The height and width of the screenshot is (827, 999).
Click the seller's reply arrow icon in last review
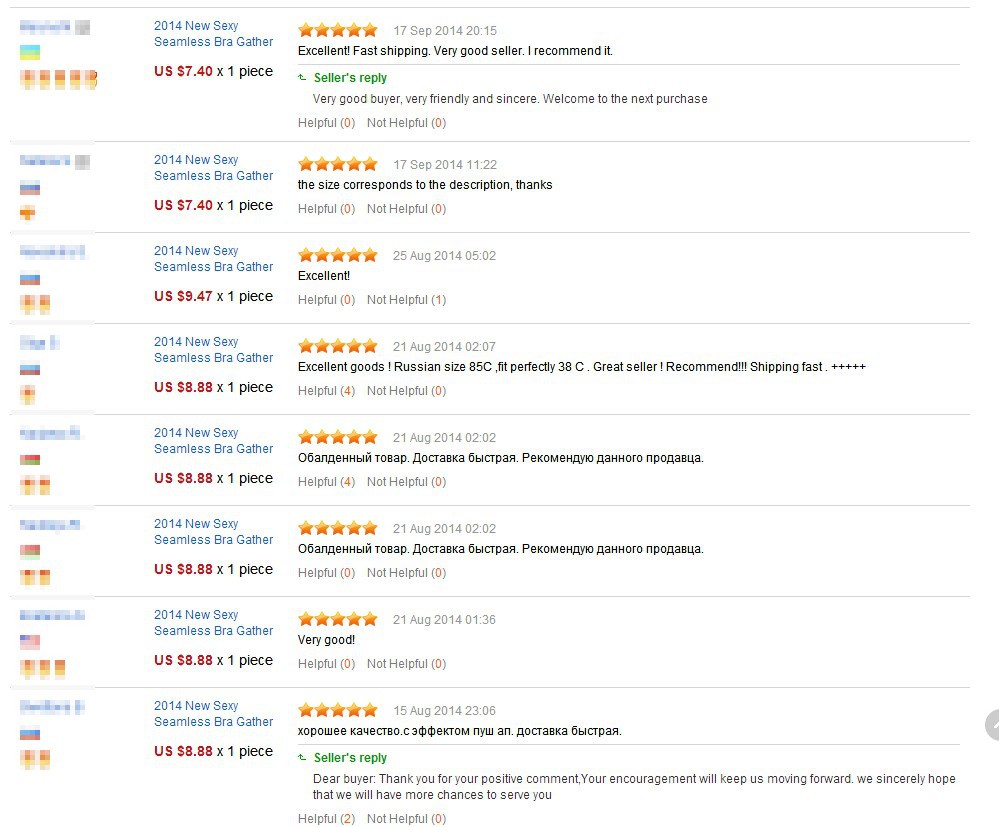pyautogui.click(x=302, y=758)
